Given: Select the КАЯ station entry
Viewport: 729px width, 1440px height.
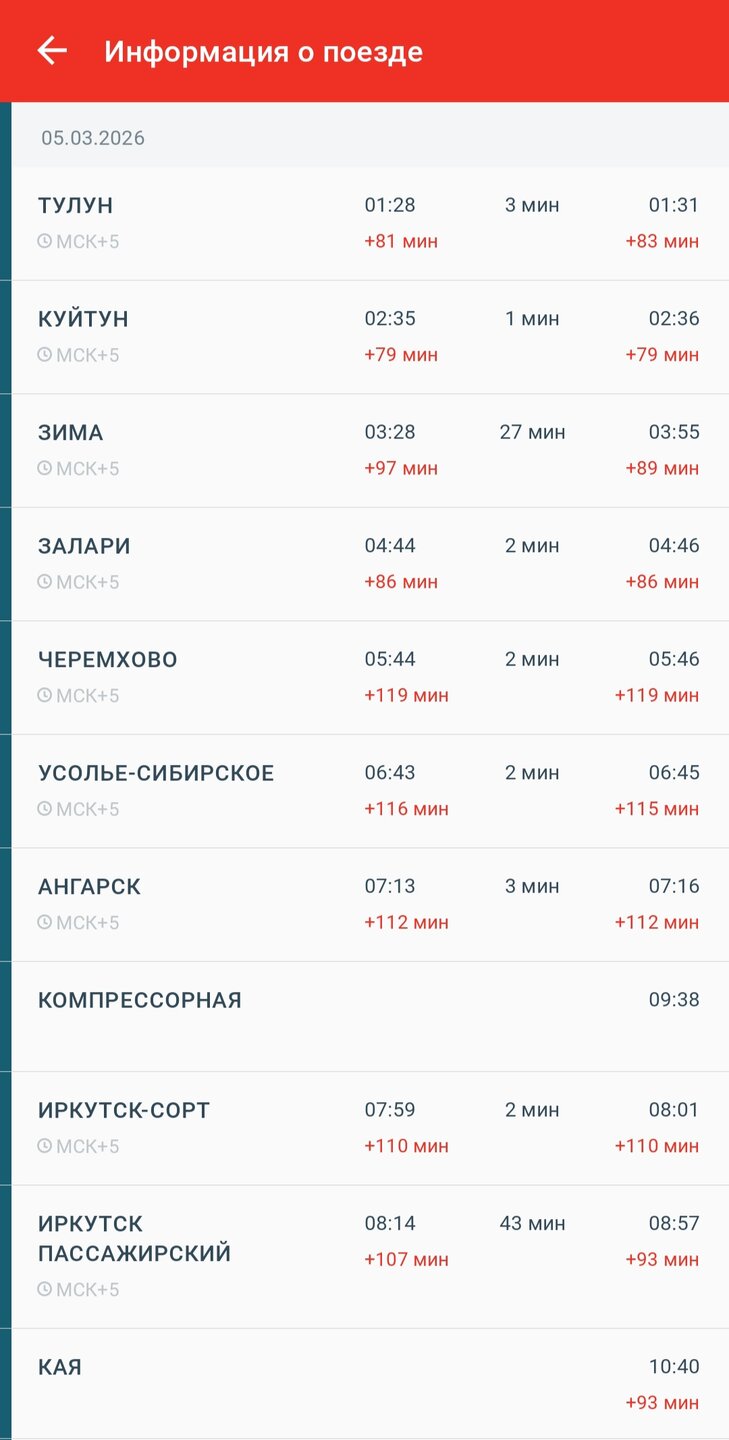Looking at the screenshot, I should [60, 1368].
